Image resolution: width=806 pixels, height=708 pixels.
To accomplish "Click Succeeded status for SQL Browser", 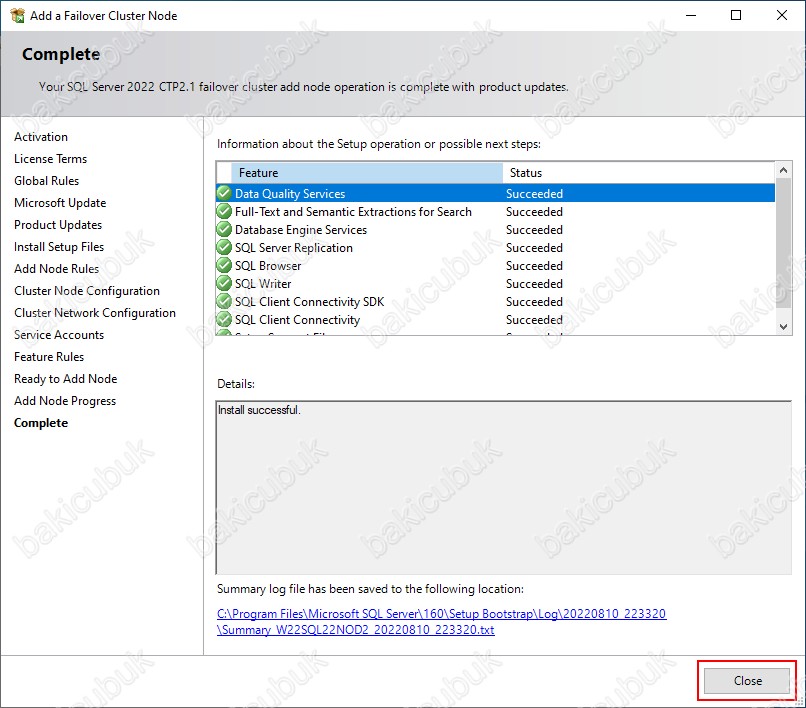I will point(534,265).
